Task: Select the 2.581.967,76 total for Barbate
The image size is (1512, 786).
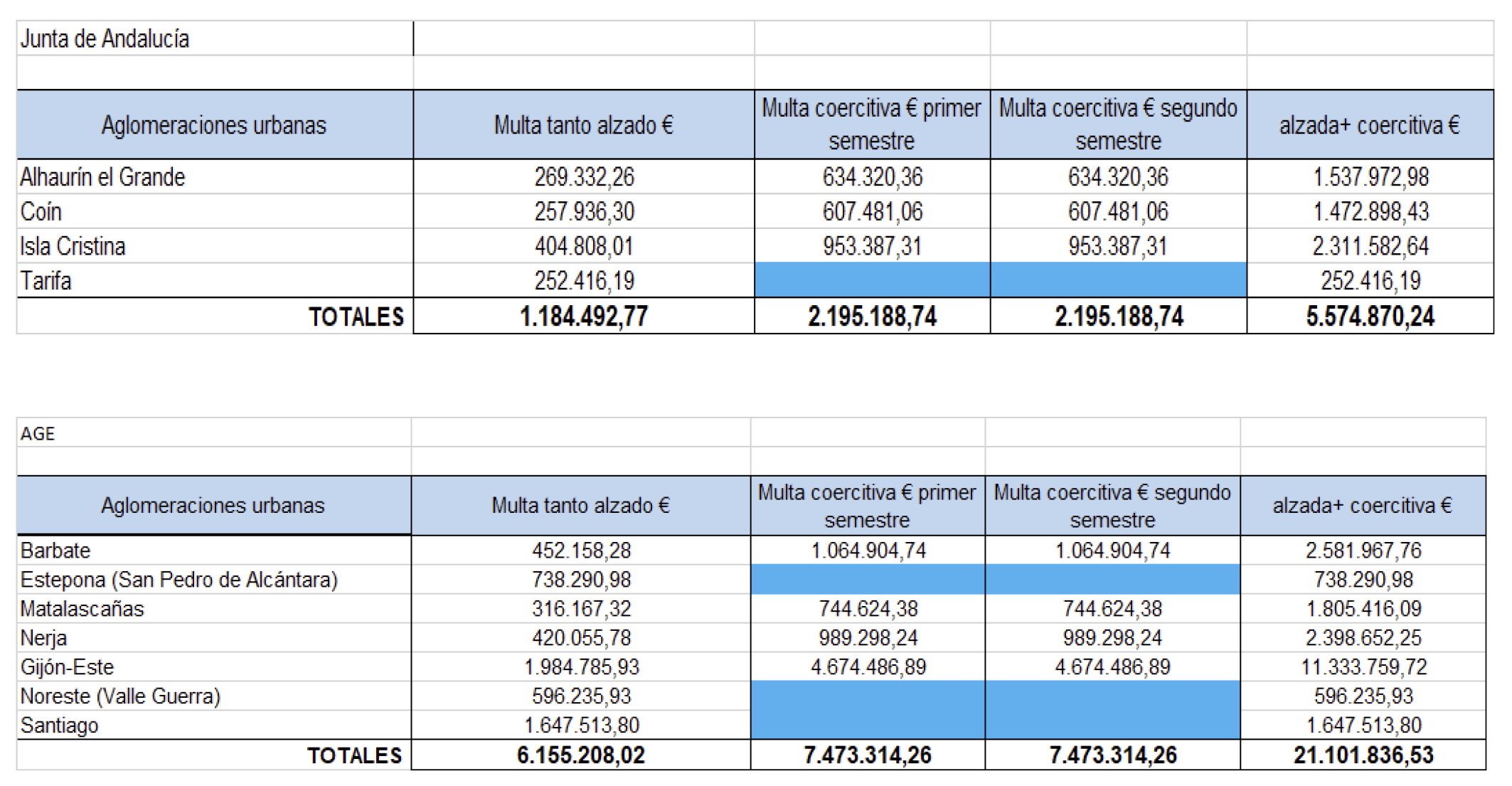Action: 1363,551
